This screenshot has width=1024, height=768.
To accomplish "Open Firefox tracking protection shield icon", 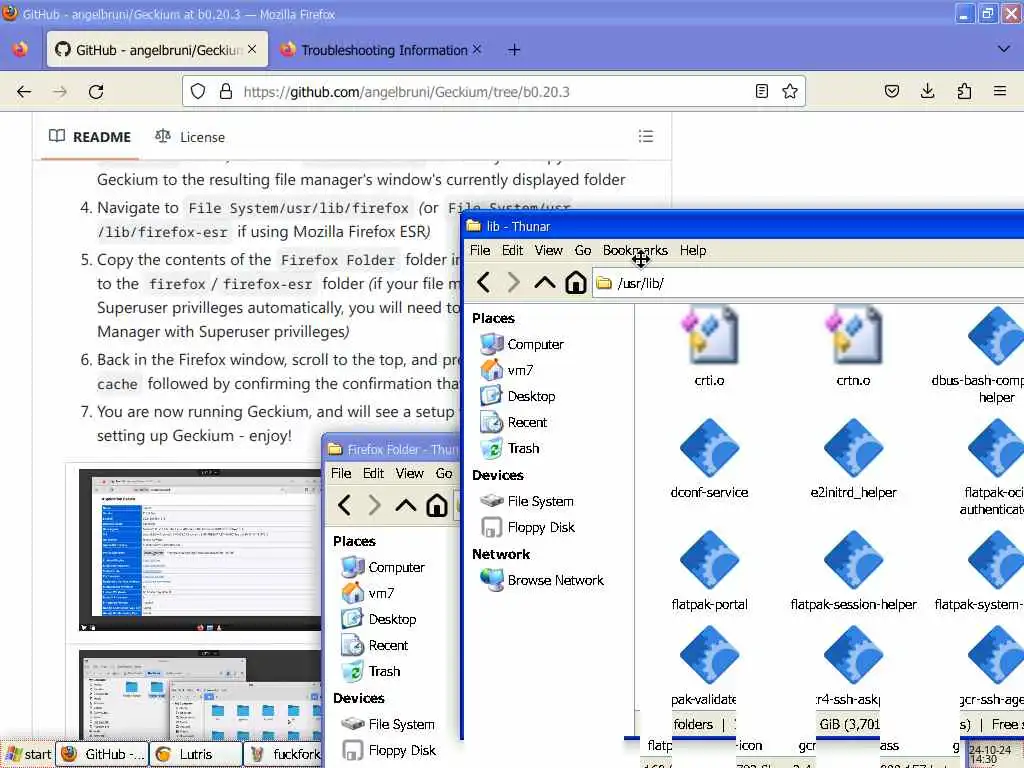I will click(x=198, y=91).
